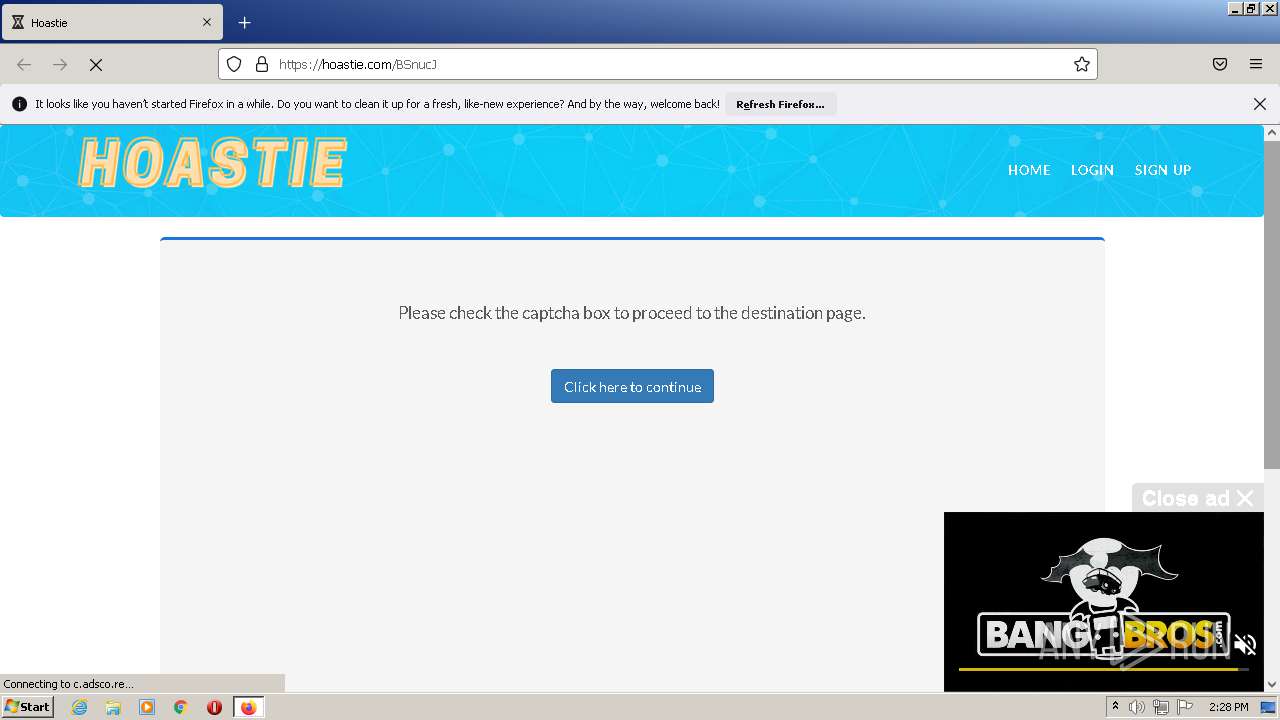The width and height of the screenshot is (1280, 720).
Task: Click the HOASTIE logo
Action: (x=212, y=163)
